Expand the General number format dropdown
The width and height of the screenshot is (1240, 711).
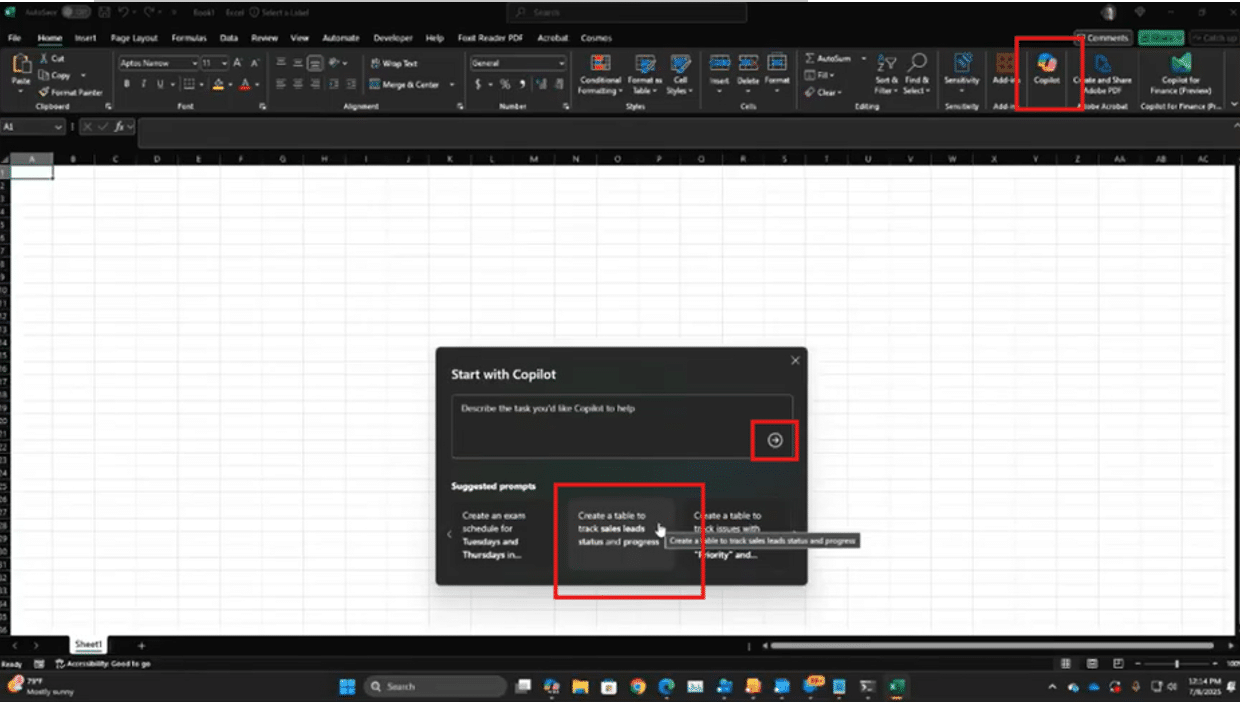pyautogui.click(x=561, y=63)
